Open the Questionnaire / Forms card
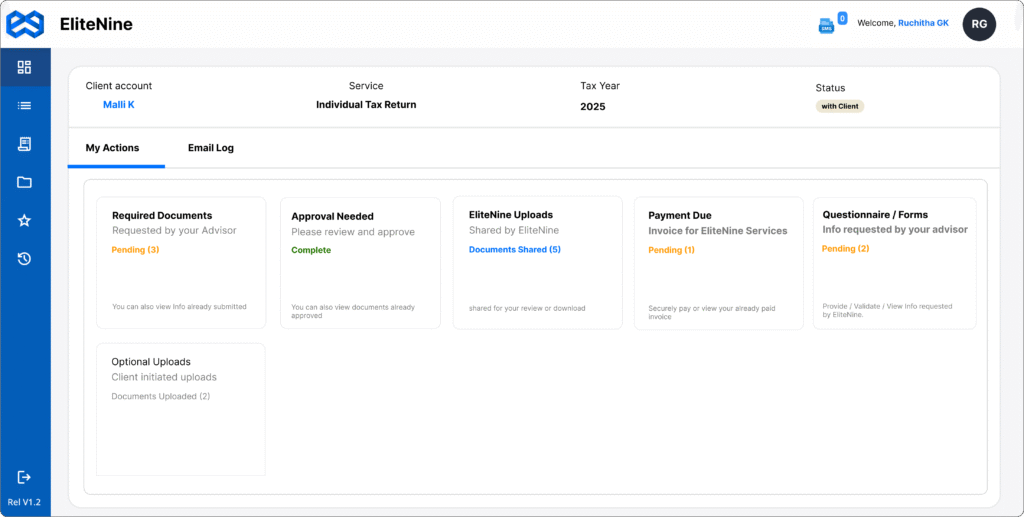Viewport: 1024px width, 517px height. [894, 262]
